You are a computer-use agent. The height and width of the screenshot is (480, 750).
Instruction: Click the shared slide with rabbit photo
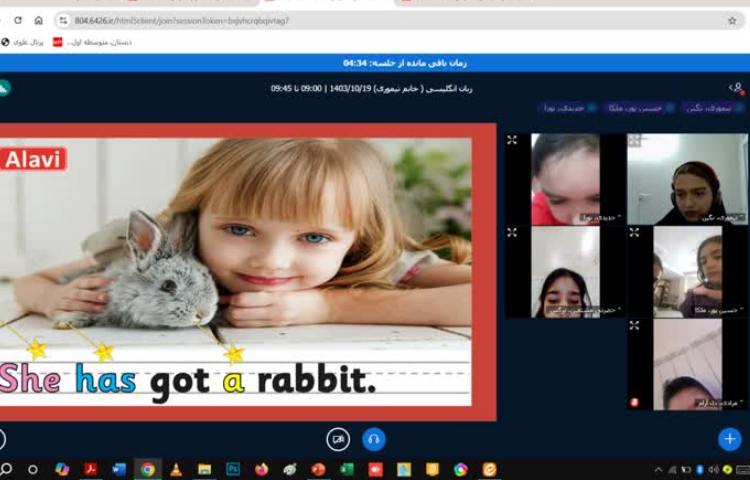(248, 272)
